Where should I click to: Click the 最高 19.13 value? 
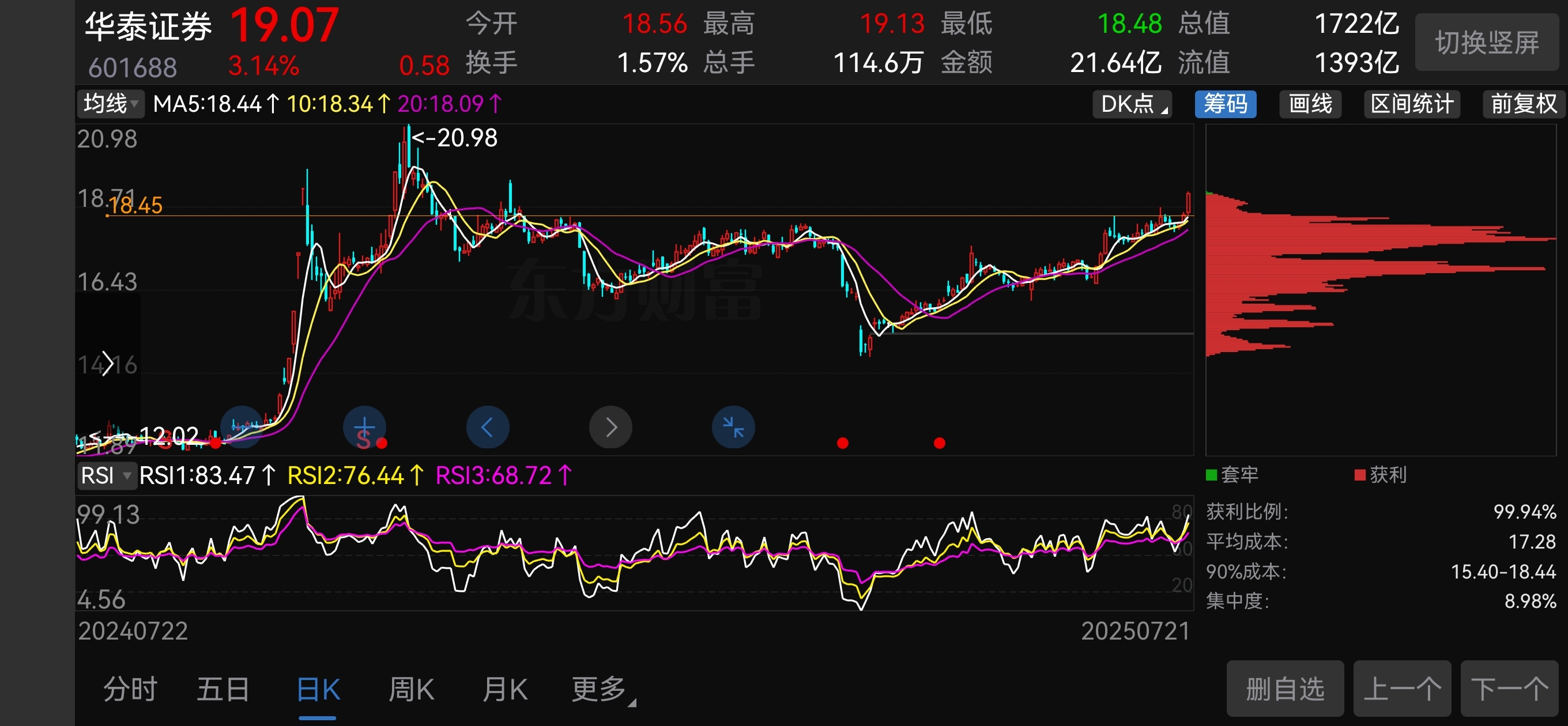click(x=892, y=24)
